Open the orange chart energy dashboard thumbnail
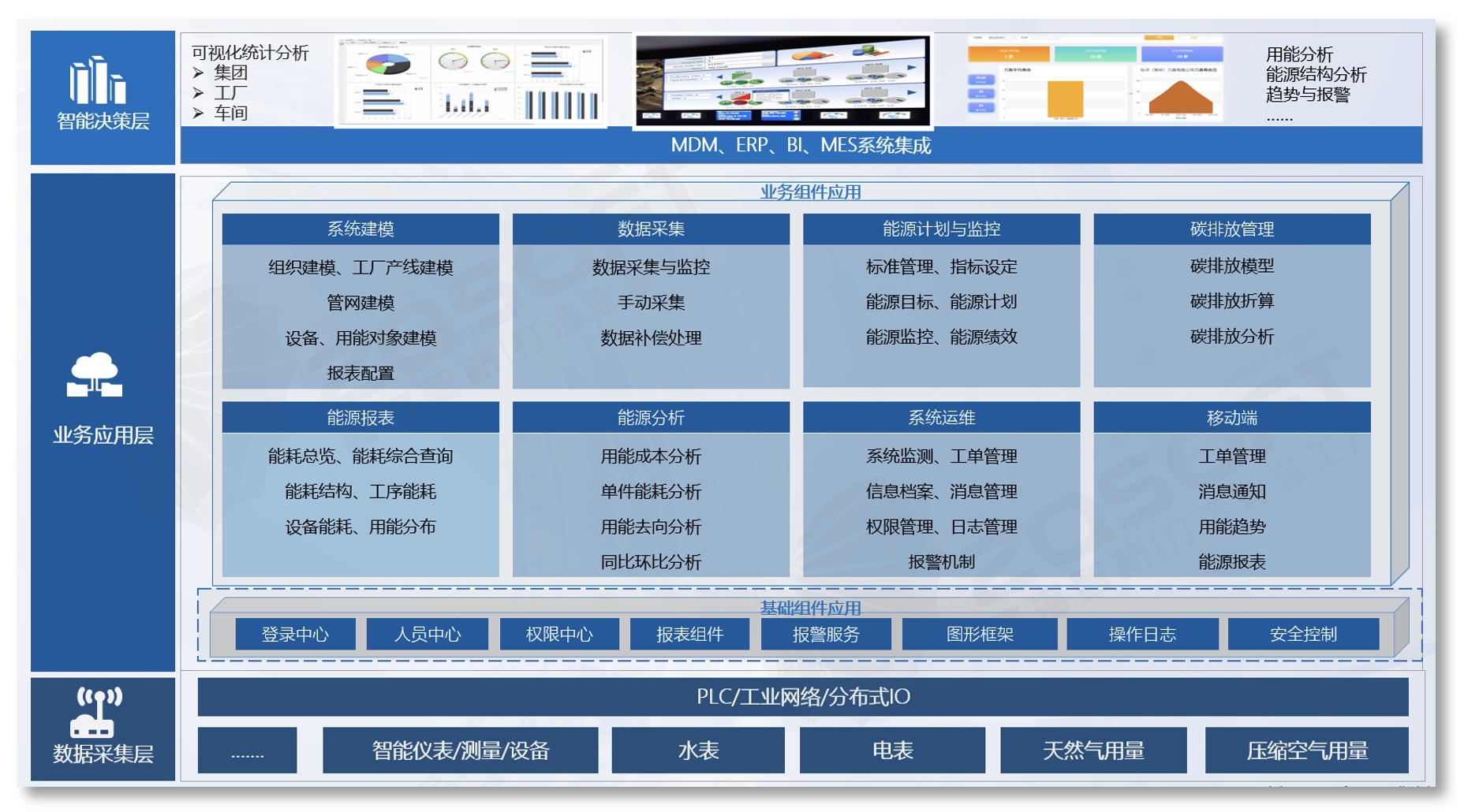The image size is (1464, 812). [x=1095, y=79]
